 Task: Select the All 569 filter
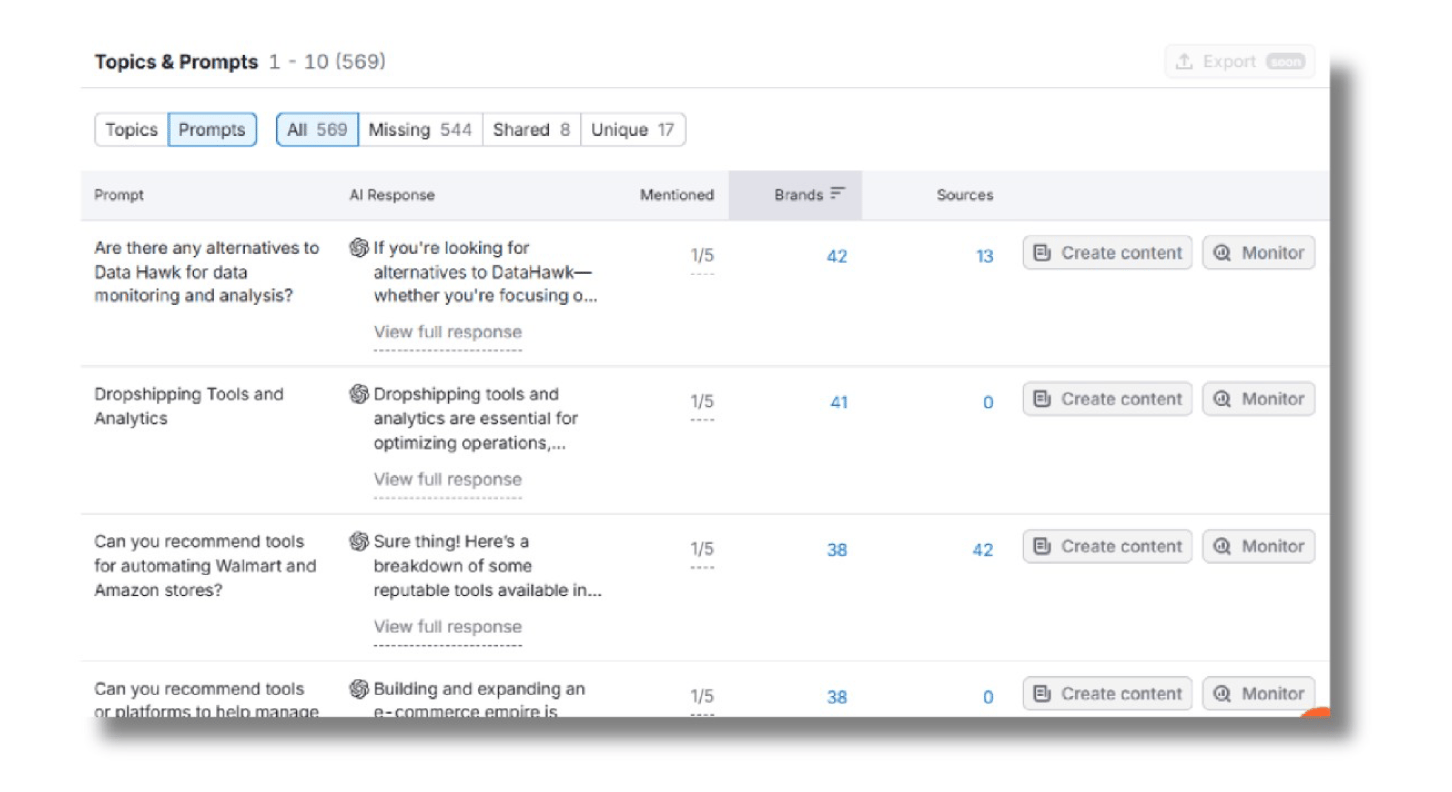point(317,130)
